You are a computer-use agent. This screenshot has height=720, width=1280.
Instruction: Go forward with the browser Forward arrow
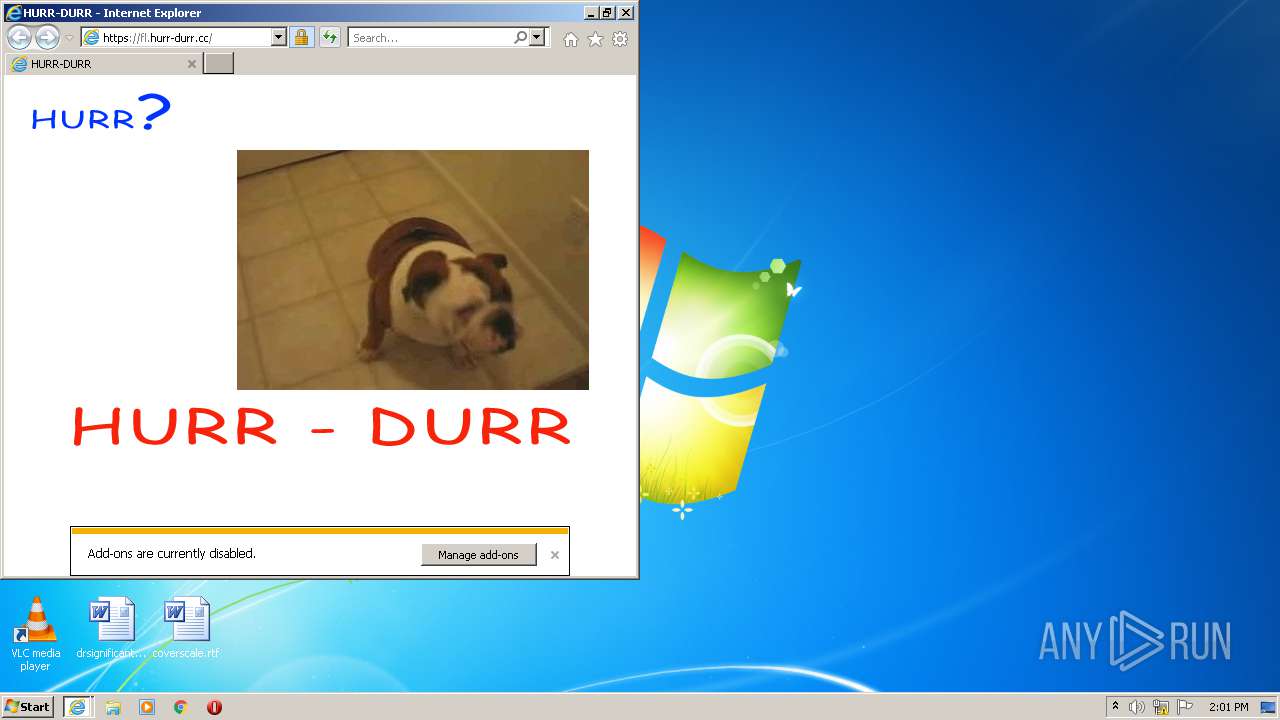click(x=47, y=38)
